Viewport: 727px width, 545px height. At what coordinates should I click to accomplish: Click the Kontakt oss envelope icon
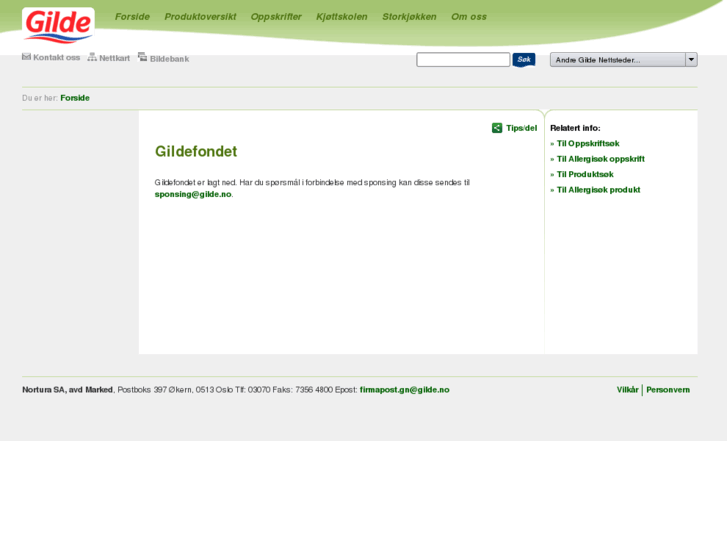26,57
